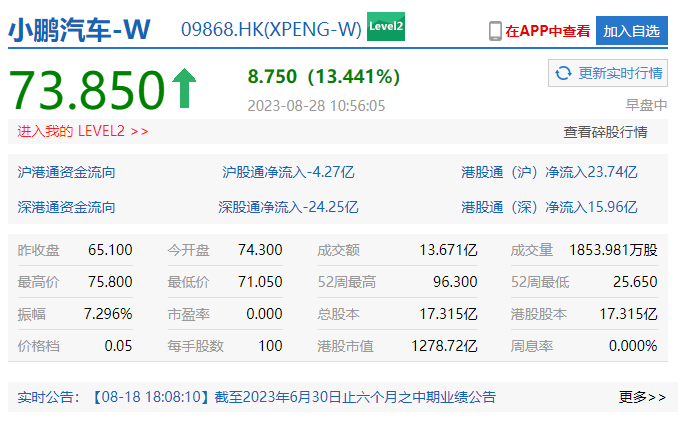The height and width of the screenshot is (423, 685).
Task: Click 港股市值 value 1278.72亿
Action: pos(444,346)
